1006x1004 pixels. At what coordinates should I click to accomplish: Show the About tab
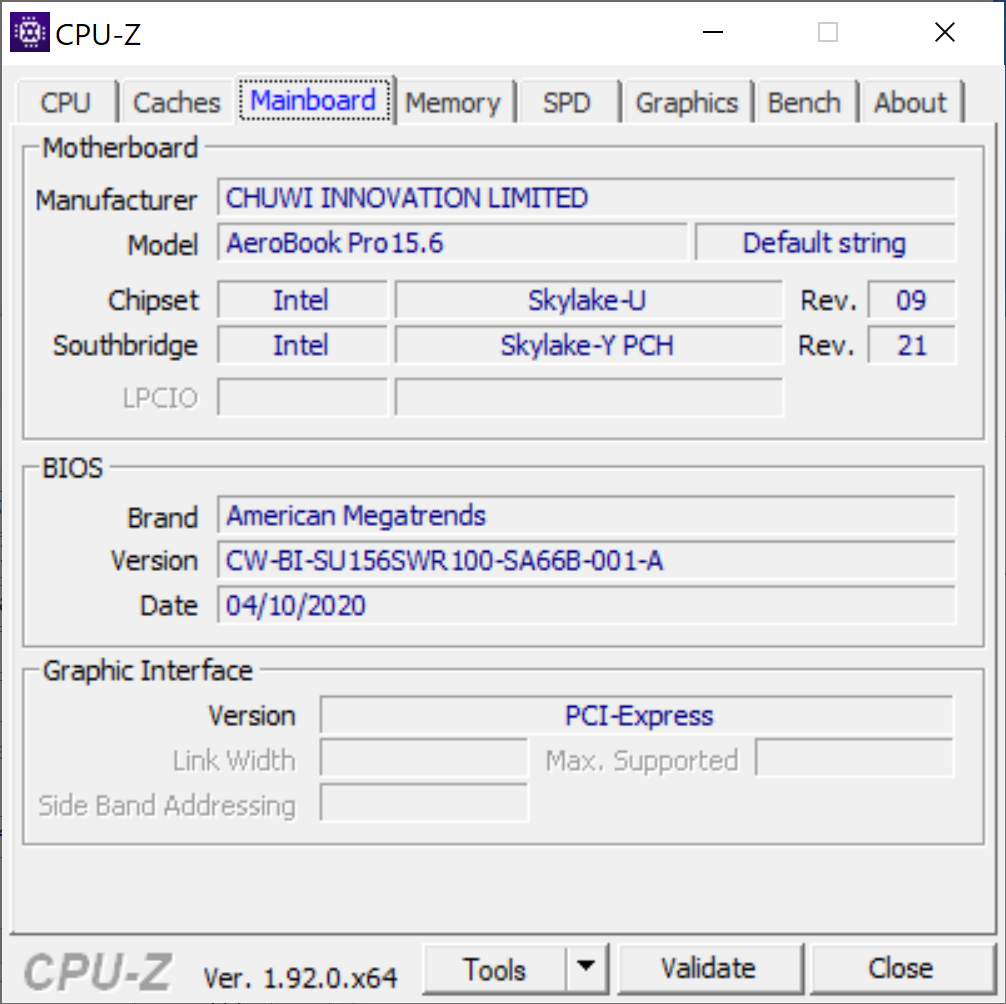pos(910,103)
